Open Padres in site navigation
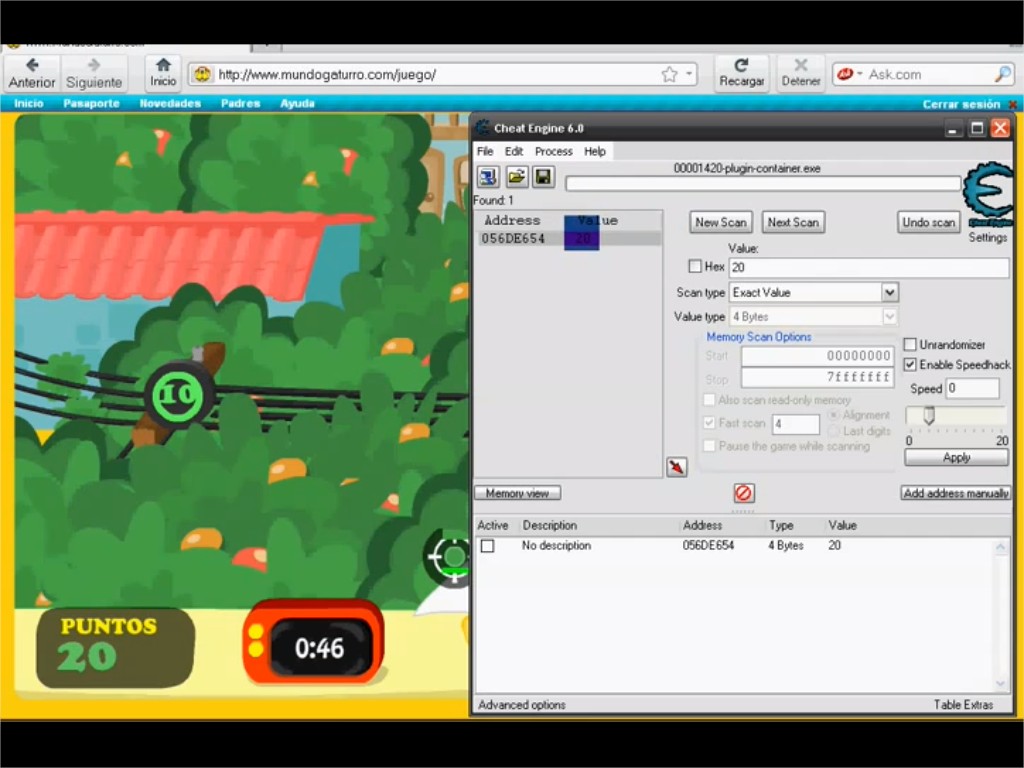Viewport: 1024px width, 768px height. pos(240,104)
